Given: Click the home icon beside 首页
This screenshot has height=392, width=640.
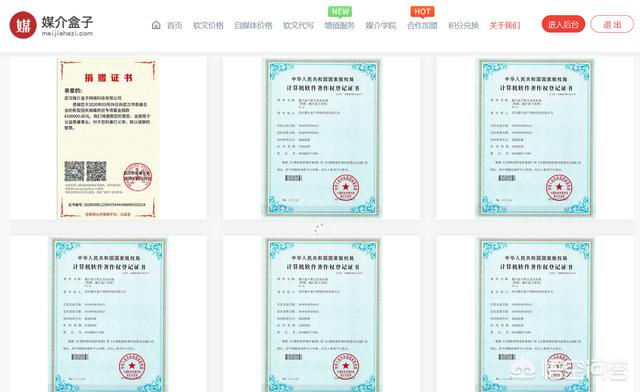Looking at the screenshot, I should (156, 25).
